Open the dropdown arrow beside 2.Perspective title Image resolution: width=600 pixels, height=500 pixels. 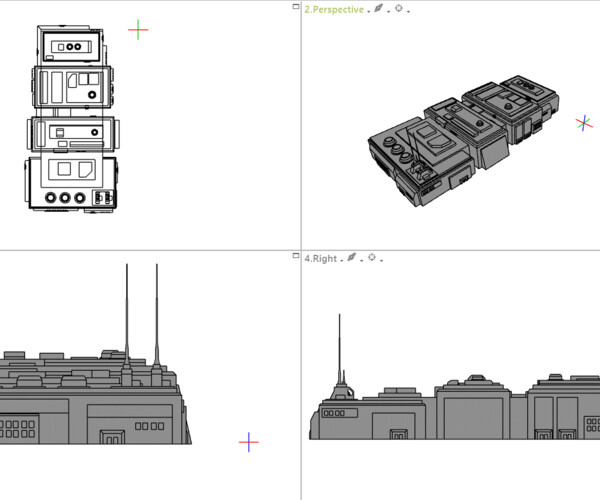pos(368,12)
